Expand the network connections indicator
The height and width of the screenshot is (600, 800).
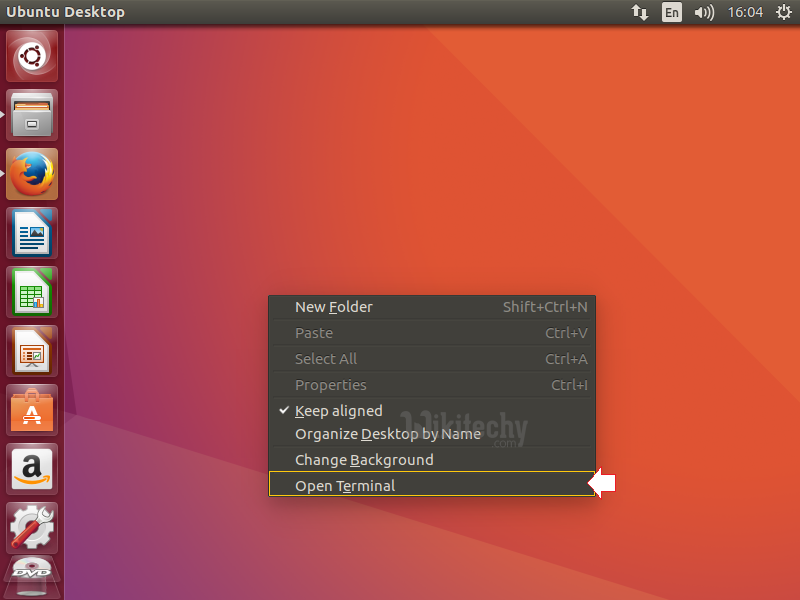pyautogui.click(x=639, y=13)
